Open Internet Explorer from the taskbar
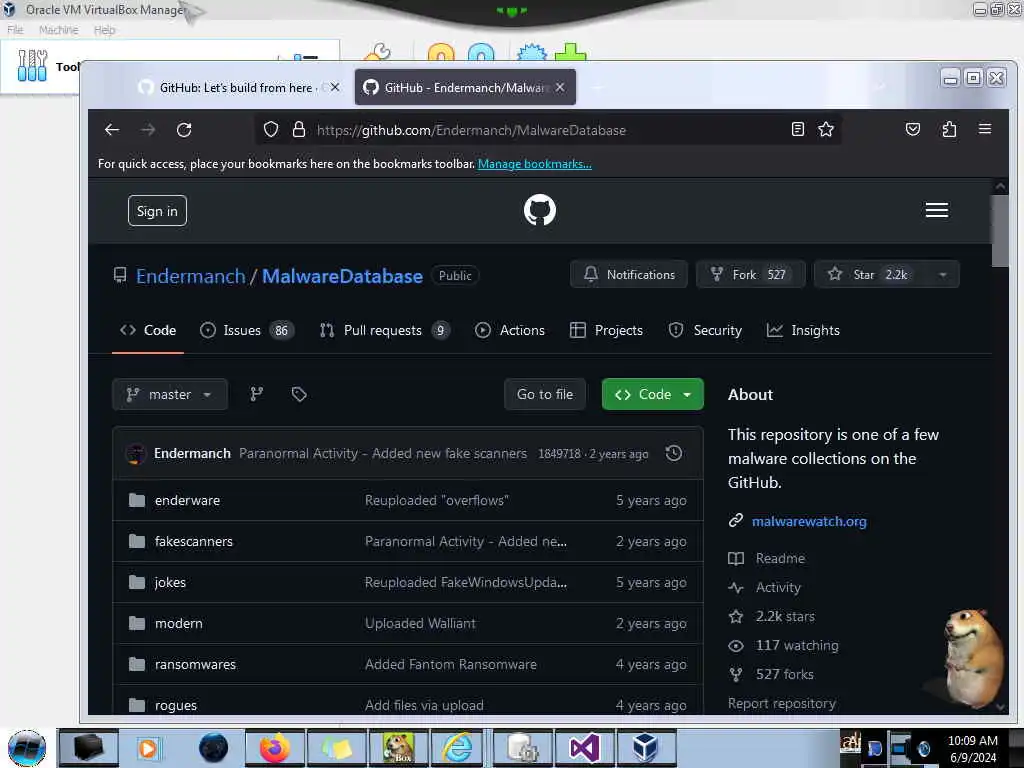The width and height of the screenshot is (1024, 768). tap(458, 748)
